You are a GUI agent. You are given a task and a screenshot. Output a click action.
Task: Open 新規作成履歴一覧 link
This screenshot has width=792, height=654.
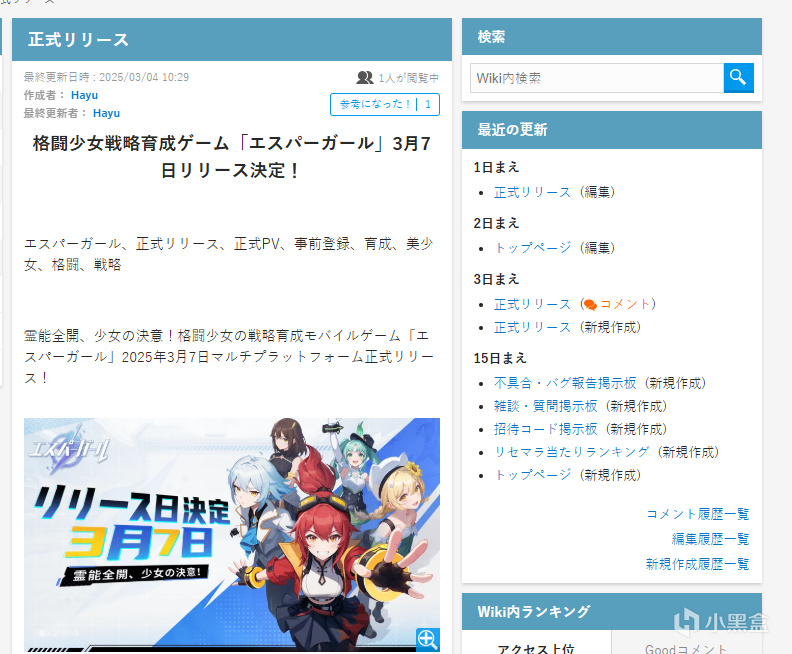[x=697, y=564]
